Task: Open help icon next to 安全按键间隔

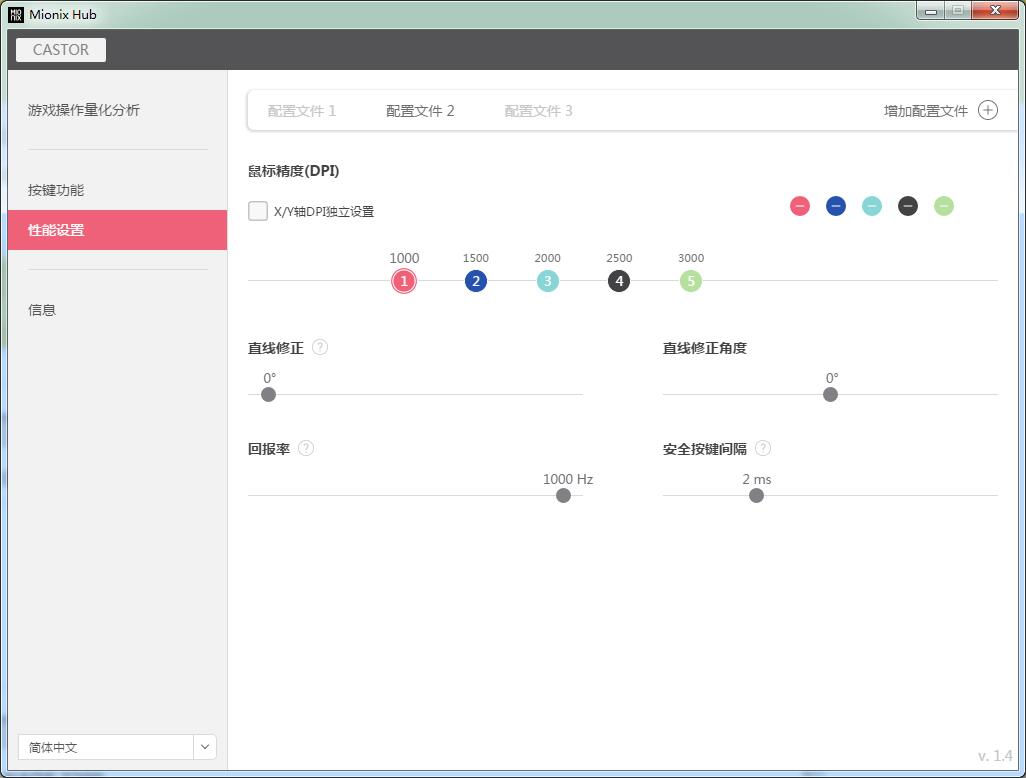Action: pyautogui.click(x=763, y=448)
